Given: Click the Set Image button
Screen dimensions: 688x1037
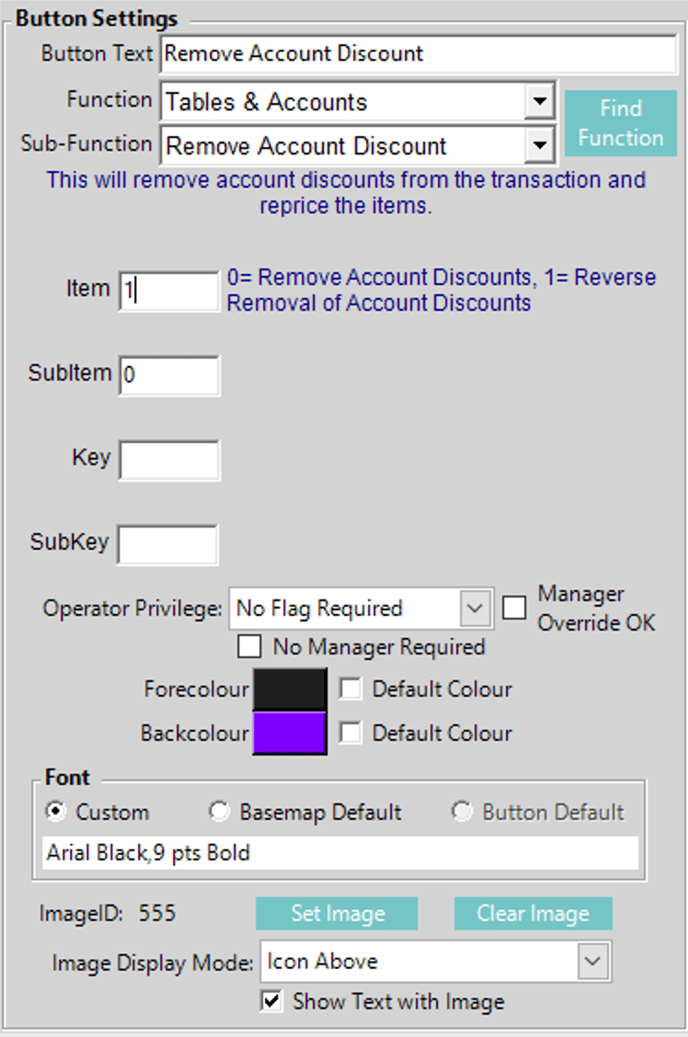Looking at the screenshot, I should pyautogui.click(x=337, y=913).
